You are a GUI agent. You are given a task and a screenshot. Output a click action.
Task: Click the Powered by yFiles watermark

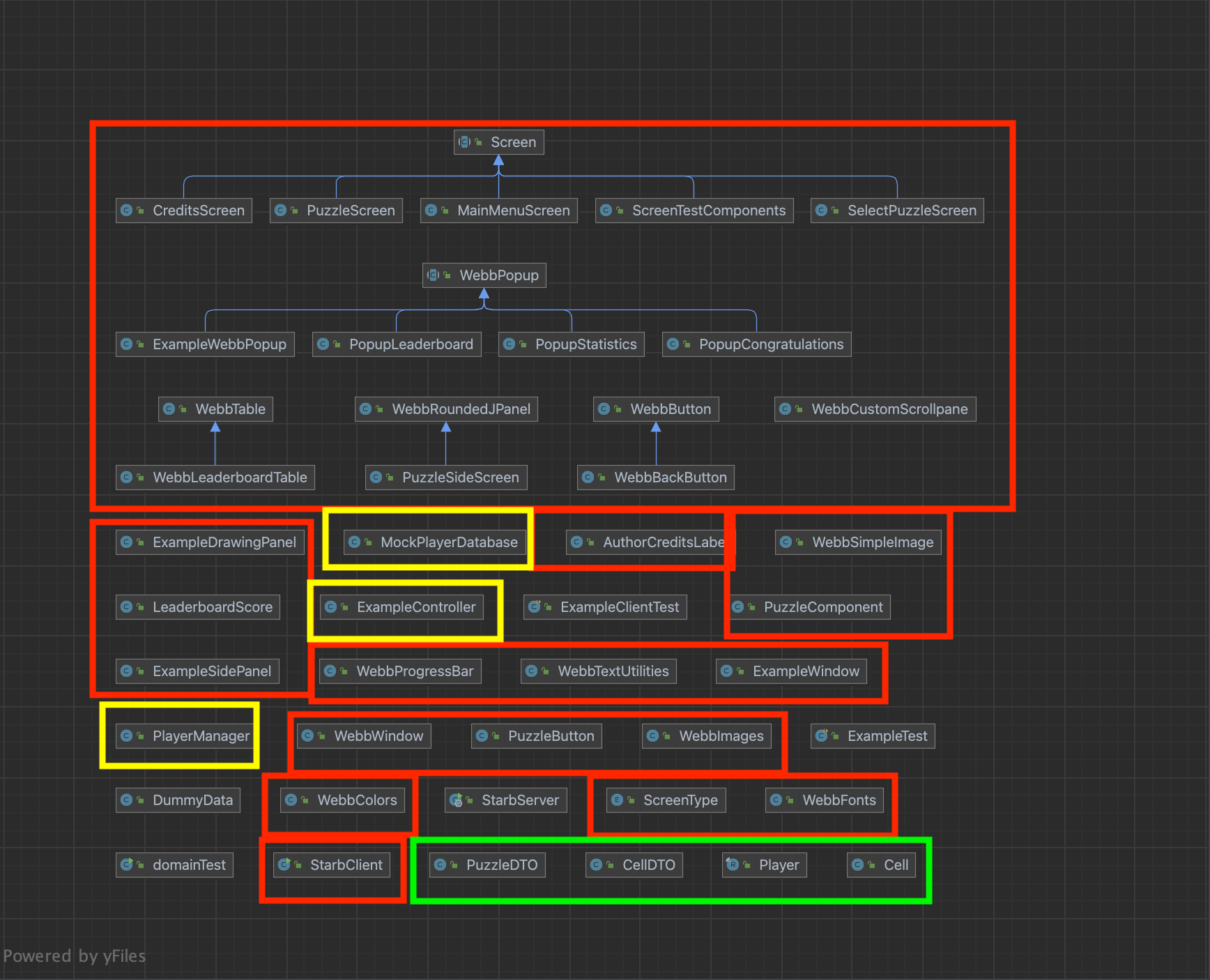pyautogui.click(x=75, y=956)
